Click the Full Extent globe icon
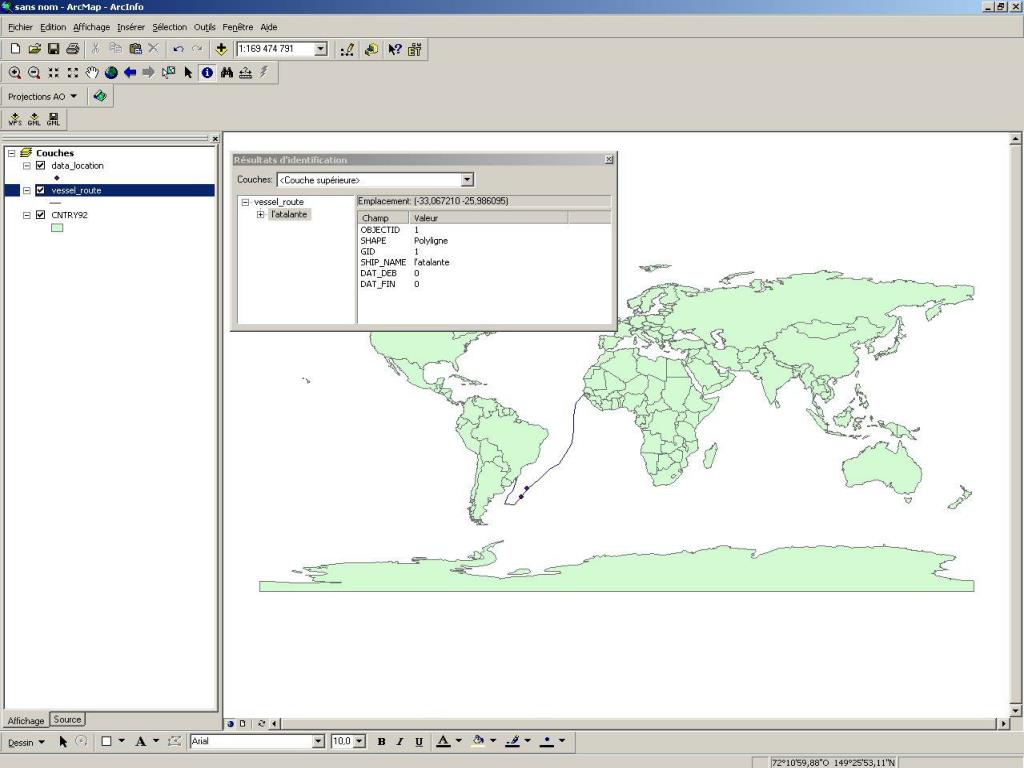 (x=111, y=72)
